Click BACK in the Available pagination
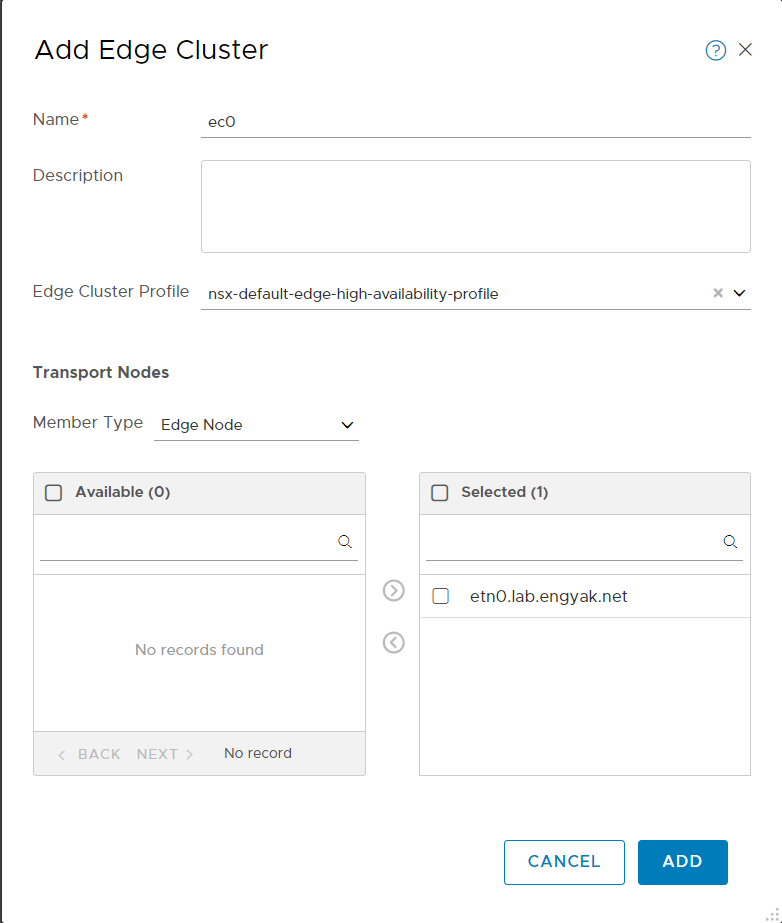The image size is (782, 923). tap(90, 754)
